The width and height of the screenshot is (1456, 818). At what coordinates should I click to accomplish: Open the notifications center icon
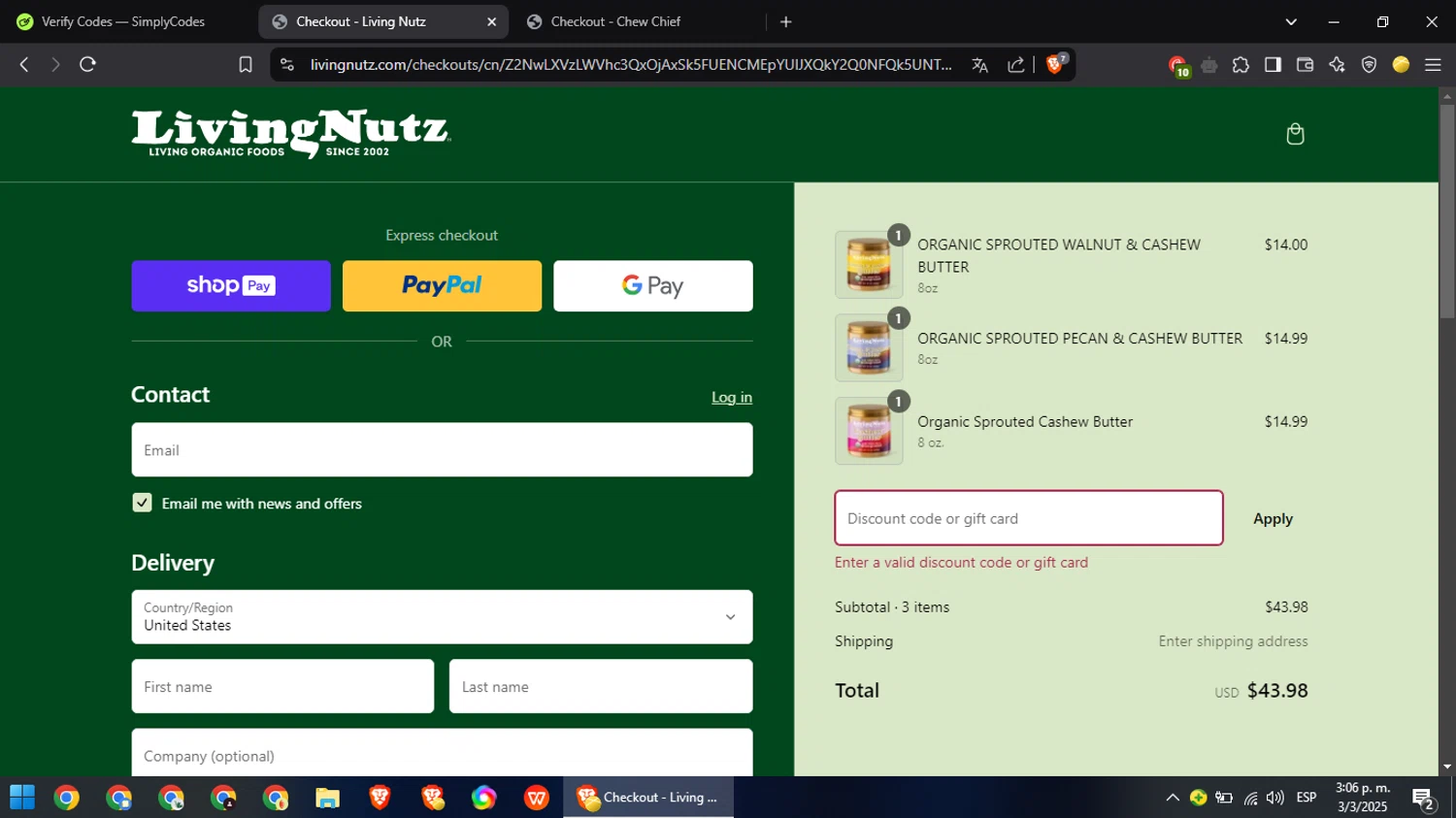[x=1424, y=799]
